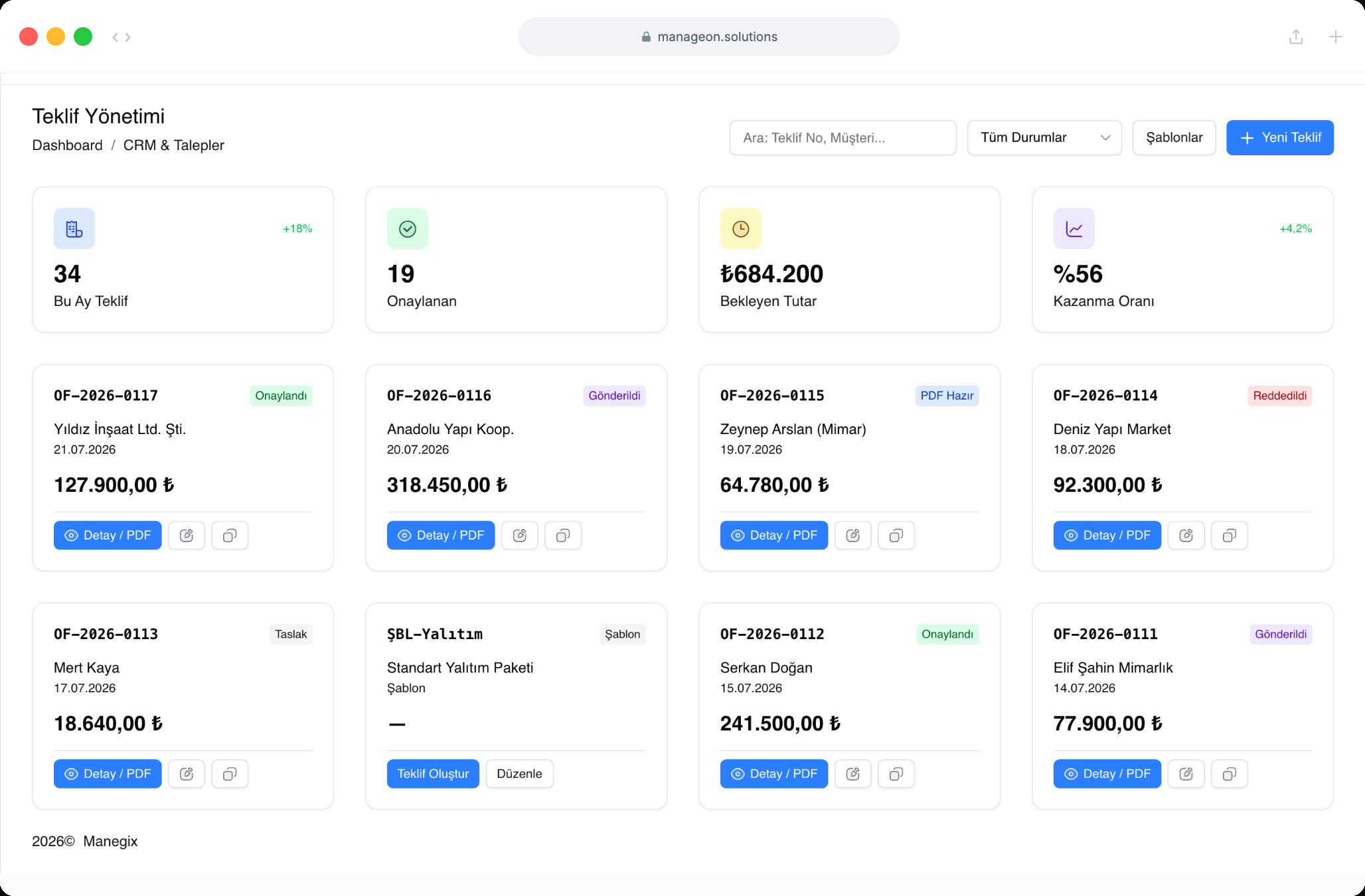Edit the Serkan Doğan offer via pencil icon

pyautogui.click(x=853, y=774)
